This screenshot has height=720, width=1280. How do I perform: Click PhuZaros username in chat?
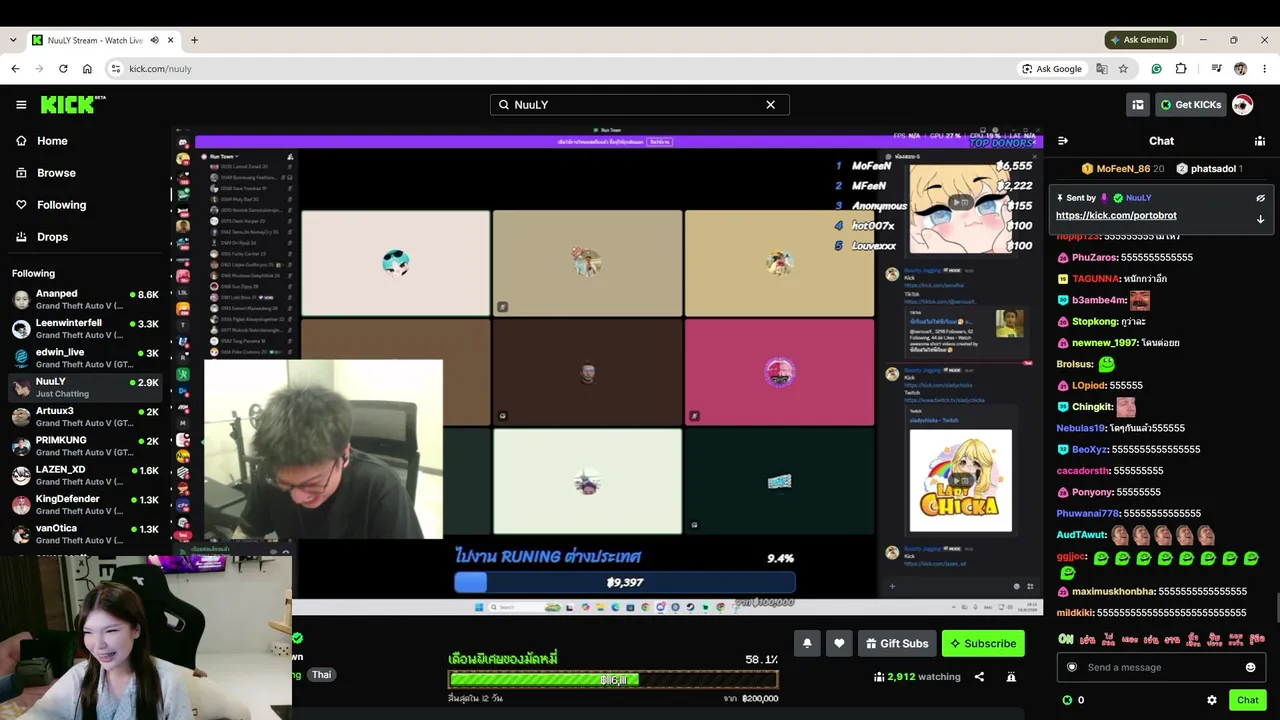[x=1094, y=258]
